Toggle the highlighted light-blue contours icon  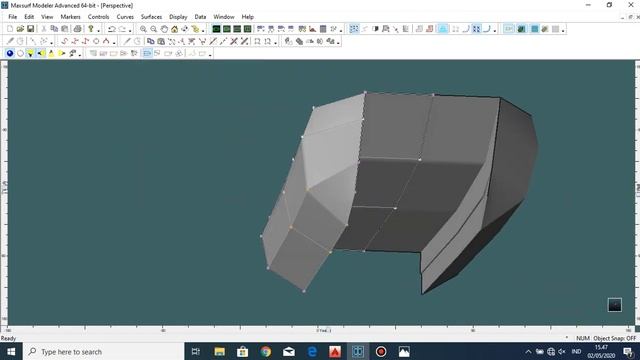pyautogui.click(x=443, y=29)
